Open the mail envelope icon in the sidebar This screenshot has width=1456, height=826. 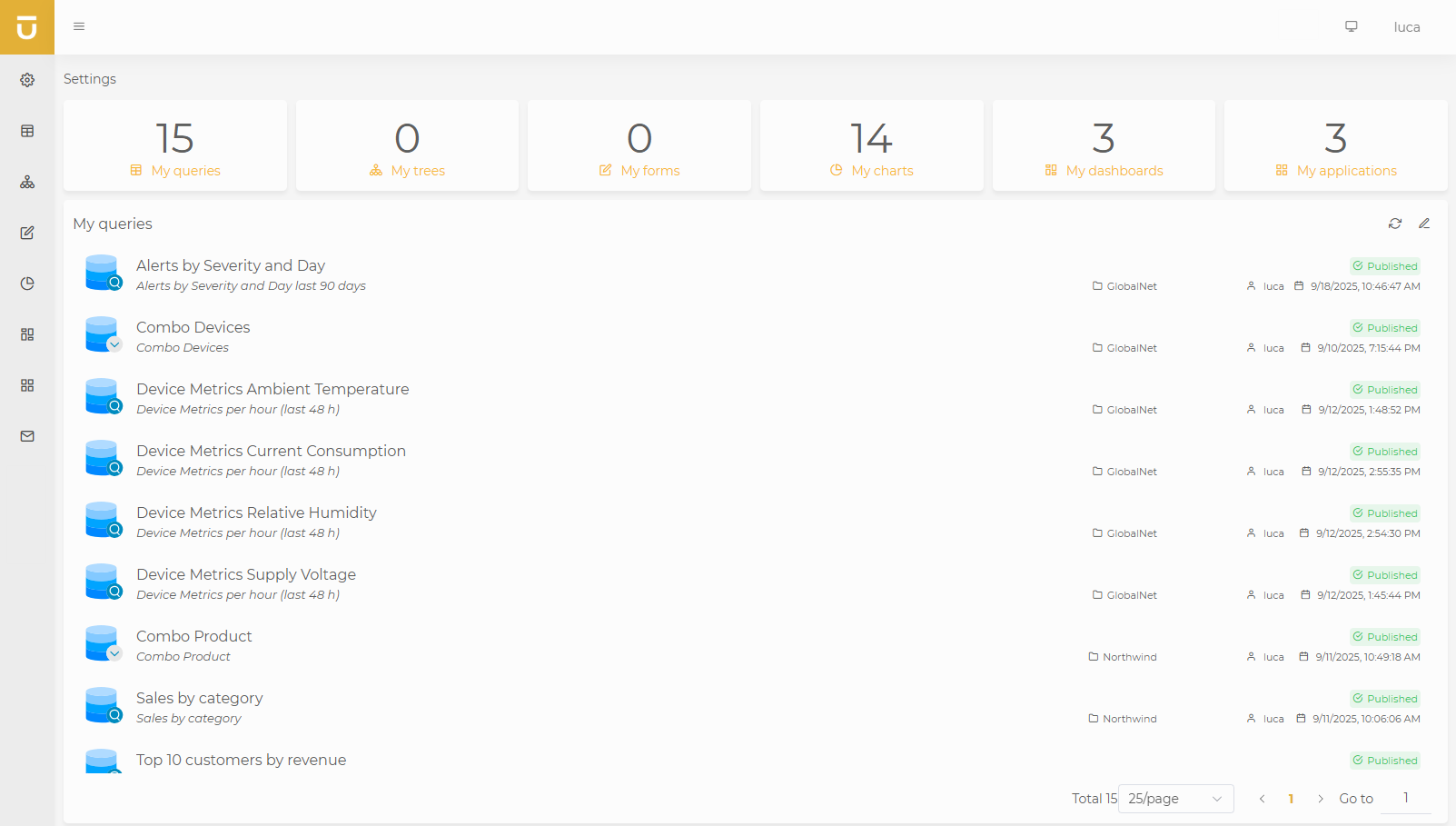(26, 435)
